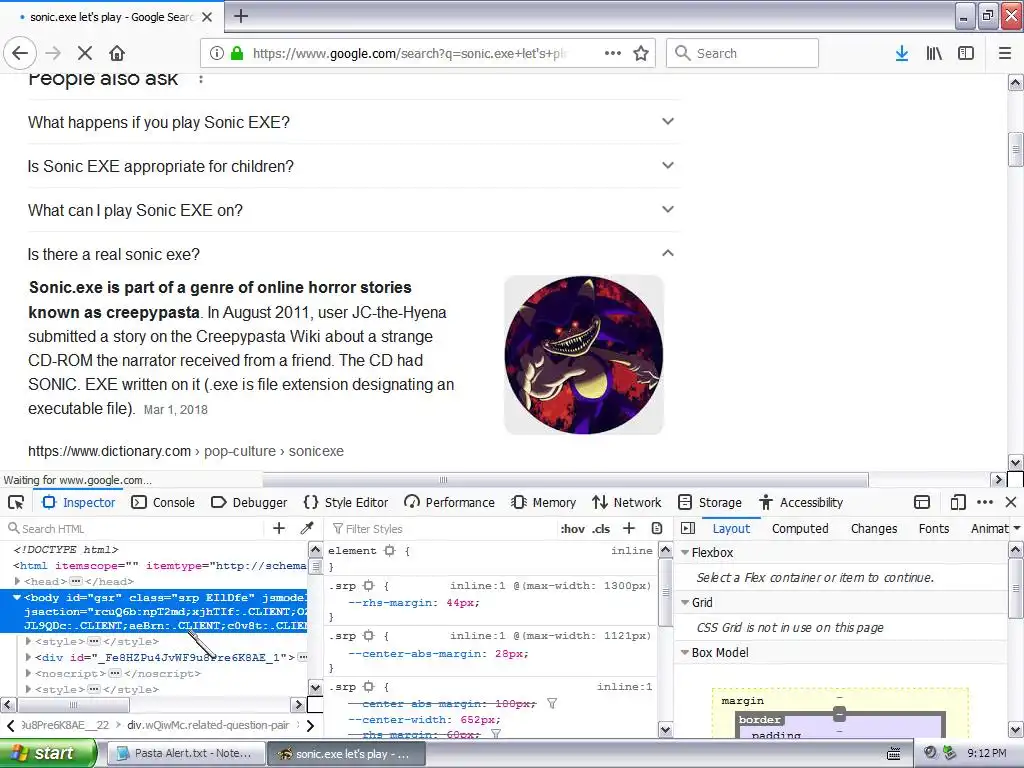Bookmark this page with star
The image size is (1024, 768).
coord(641,53)
